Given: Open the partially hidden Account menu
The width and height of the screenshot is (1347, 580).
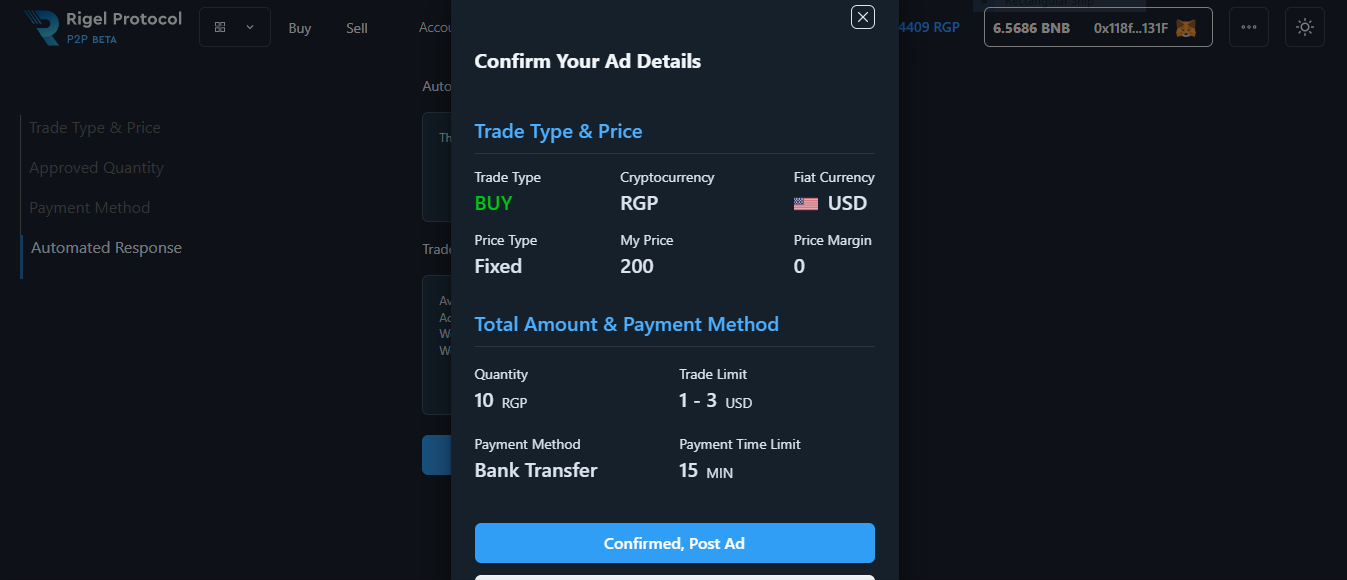Looking at the screenshot, I should click(435, 28).
